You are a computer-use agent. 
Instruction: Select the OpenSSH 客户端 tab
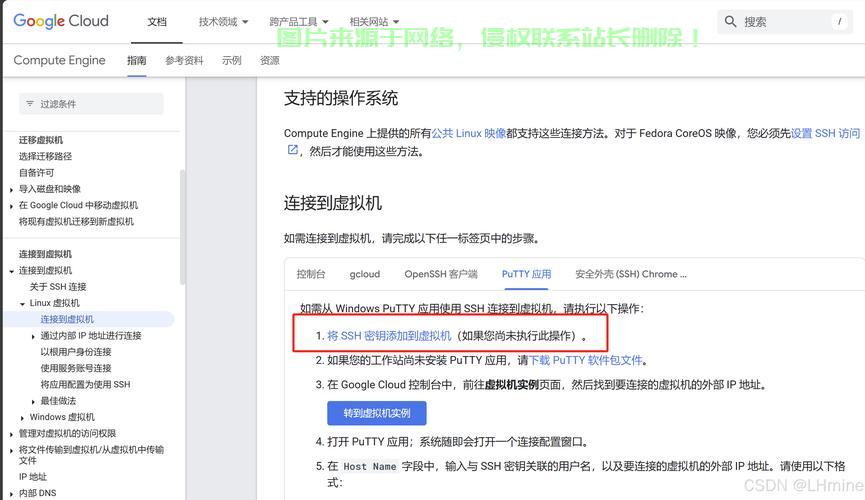[x=441, y=274]
